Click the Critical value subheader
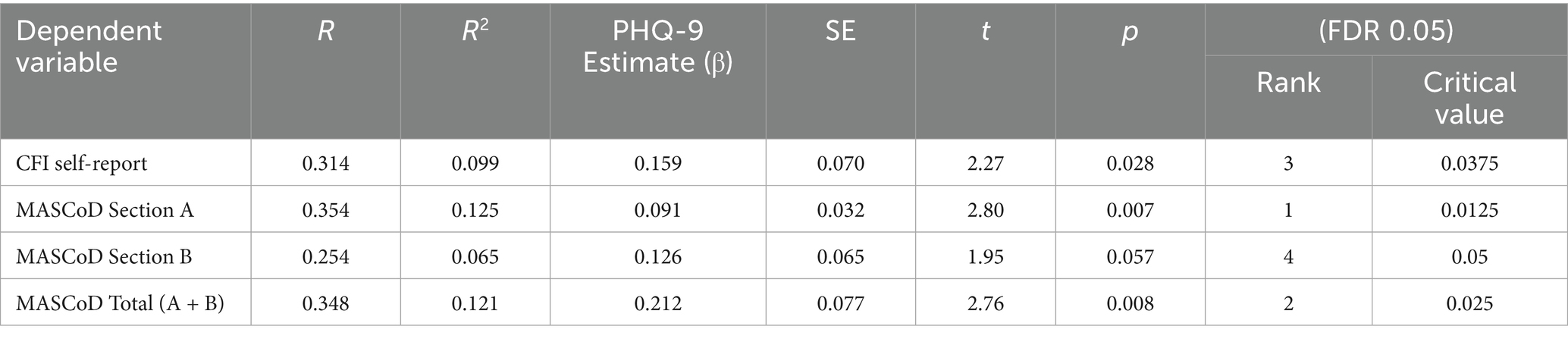This screenshot has width=1568, height=339. click(x=1469, y=98)
